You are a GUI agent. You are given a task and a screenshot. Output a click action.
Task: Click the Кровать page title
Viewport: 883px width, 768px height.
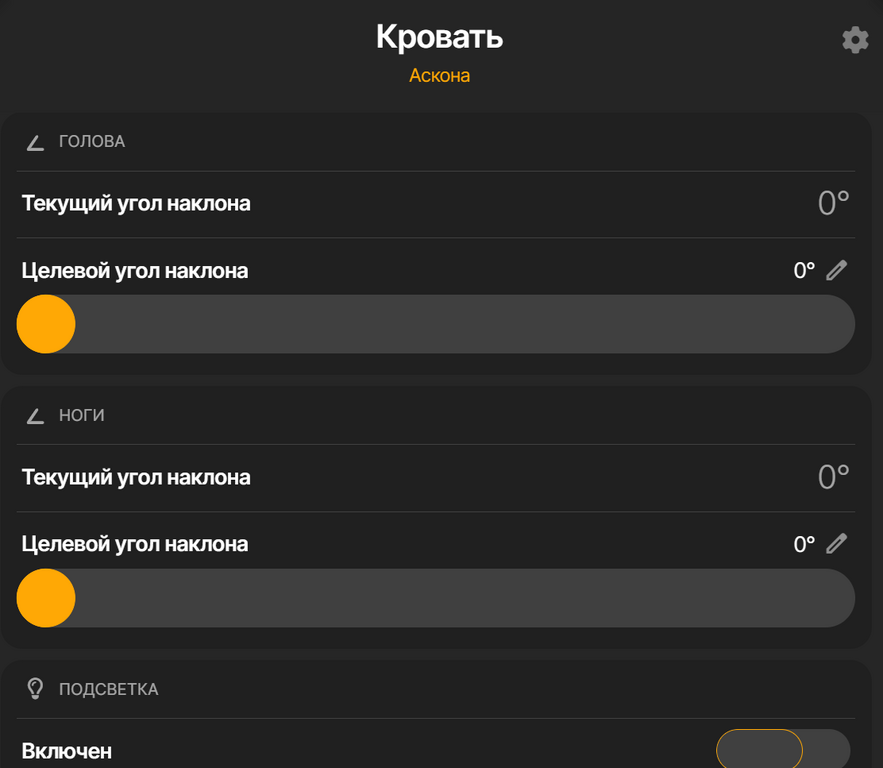click(x=439, y=37)
